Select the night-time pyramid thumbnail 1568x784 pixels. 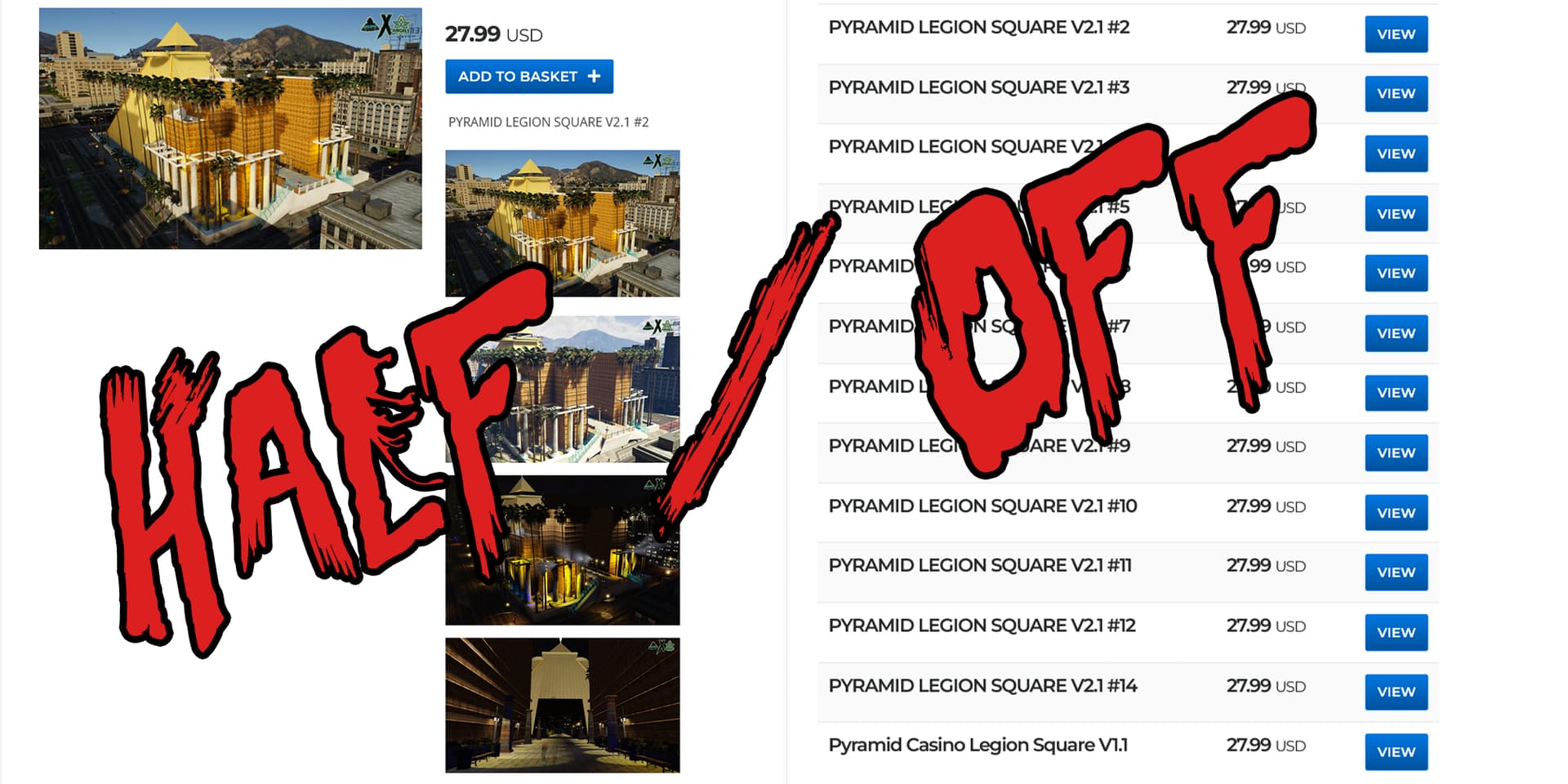562,550
